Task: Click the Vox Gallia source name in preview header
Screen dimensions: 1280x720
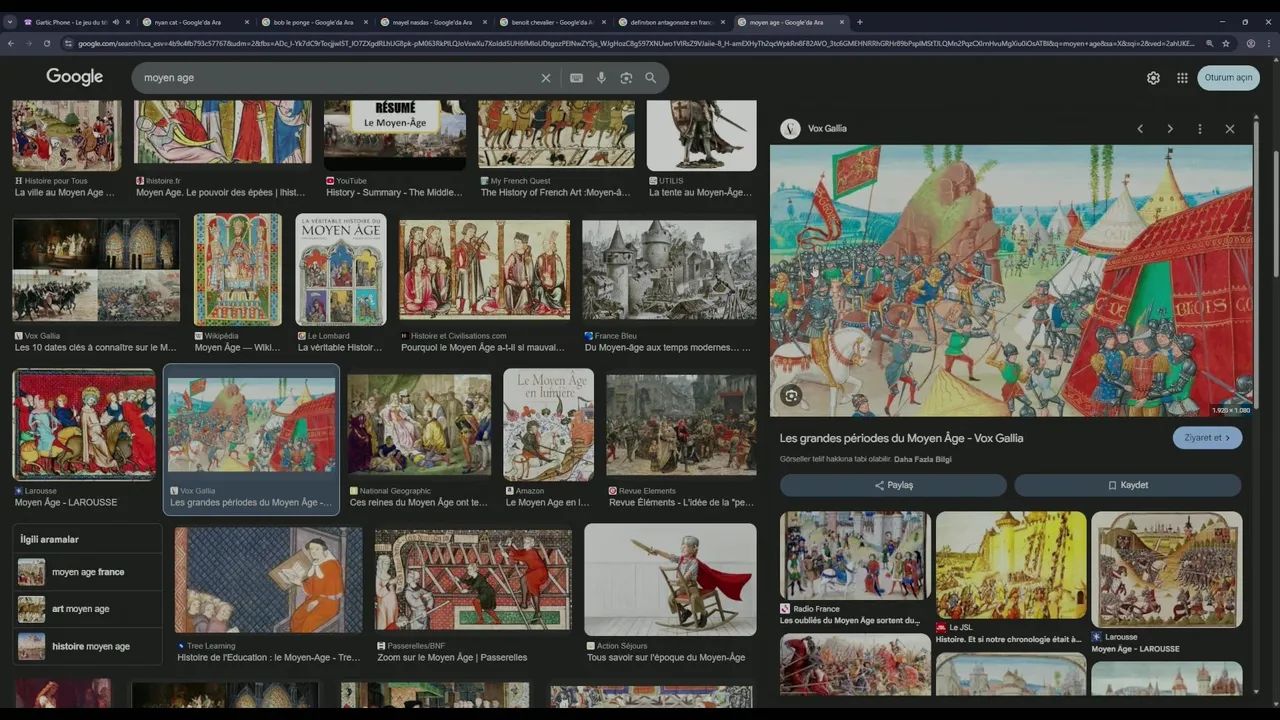Action: (827, 129)
